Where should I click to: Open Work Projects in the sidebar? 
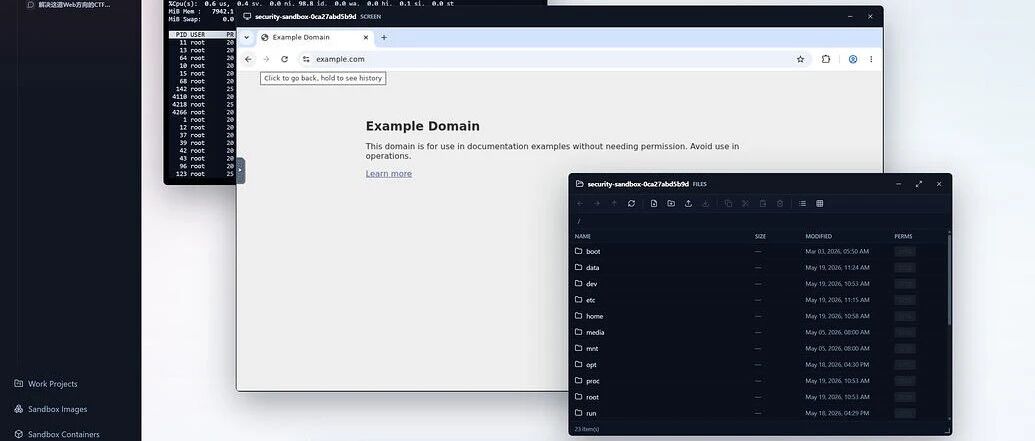(x=46, y=384)
